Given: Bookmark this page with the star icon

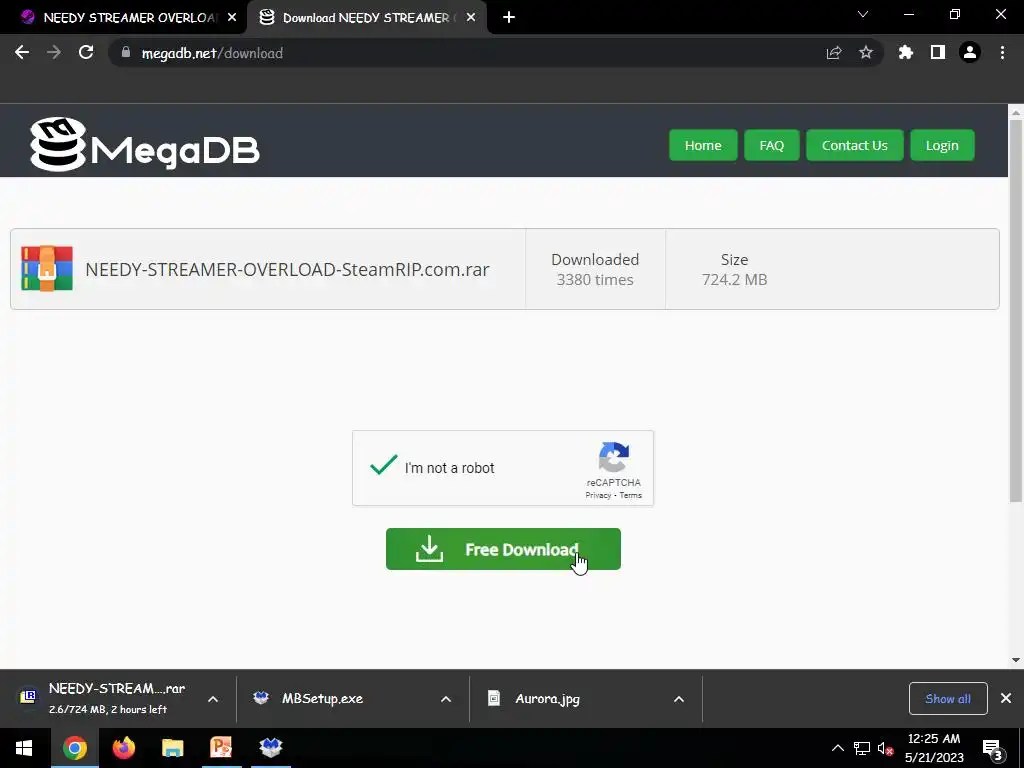Looking at the screenshot, I should click(x=866, y=53).
